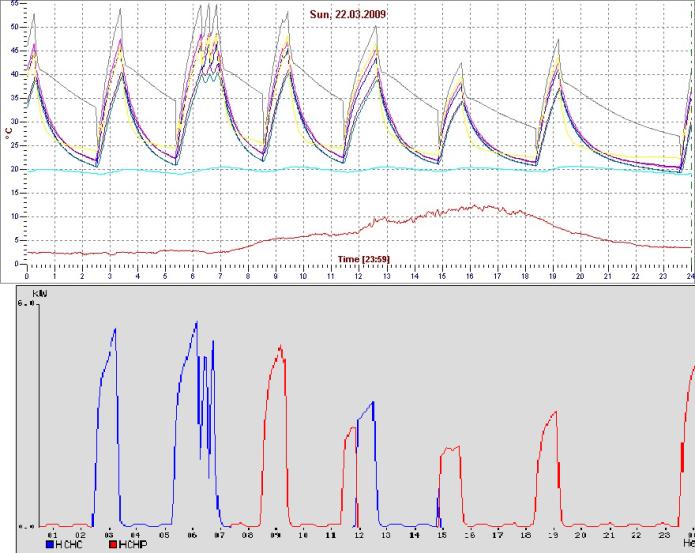Click the 10 mark on temperature axis
695x553 pixels.
[x=14, y=216]
